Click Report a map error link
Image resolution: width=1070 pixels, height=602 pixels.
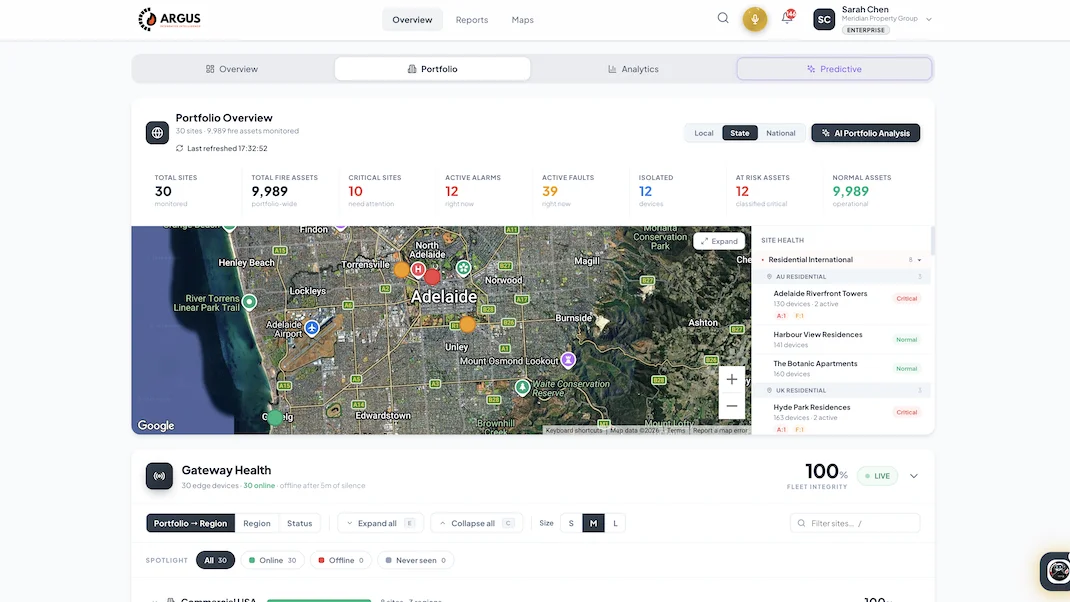721,431
